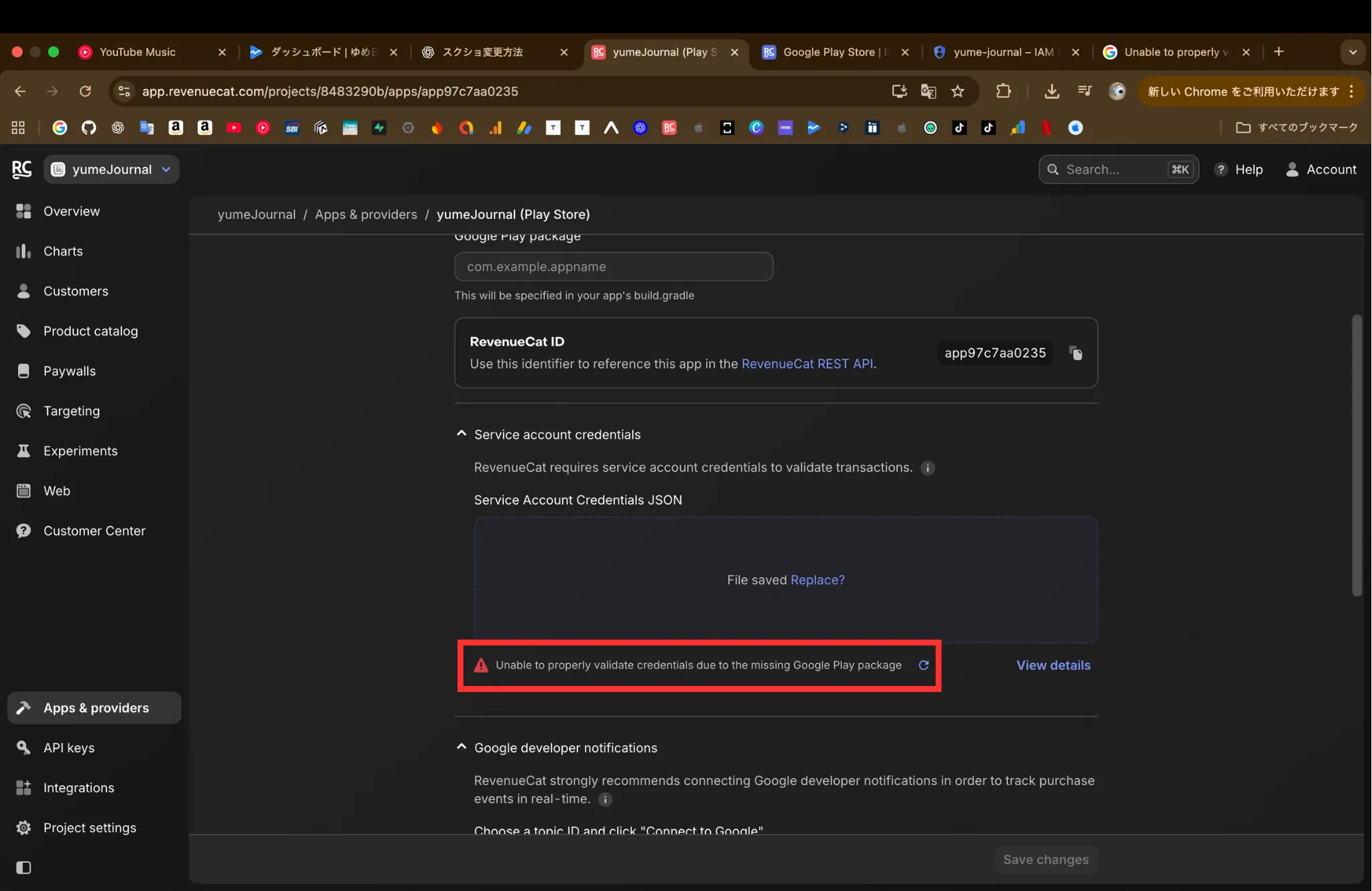This screenshot has height=891, width=1372.
Task: Open the Product catalog
Action: point(89,330)
